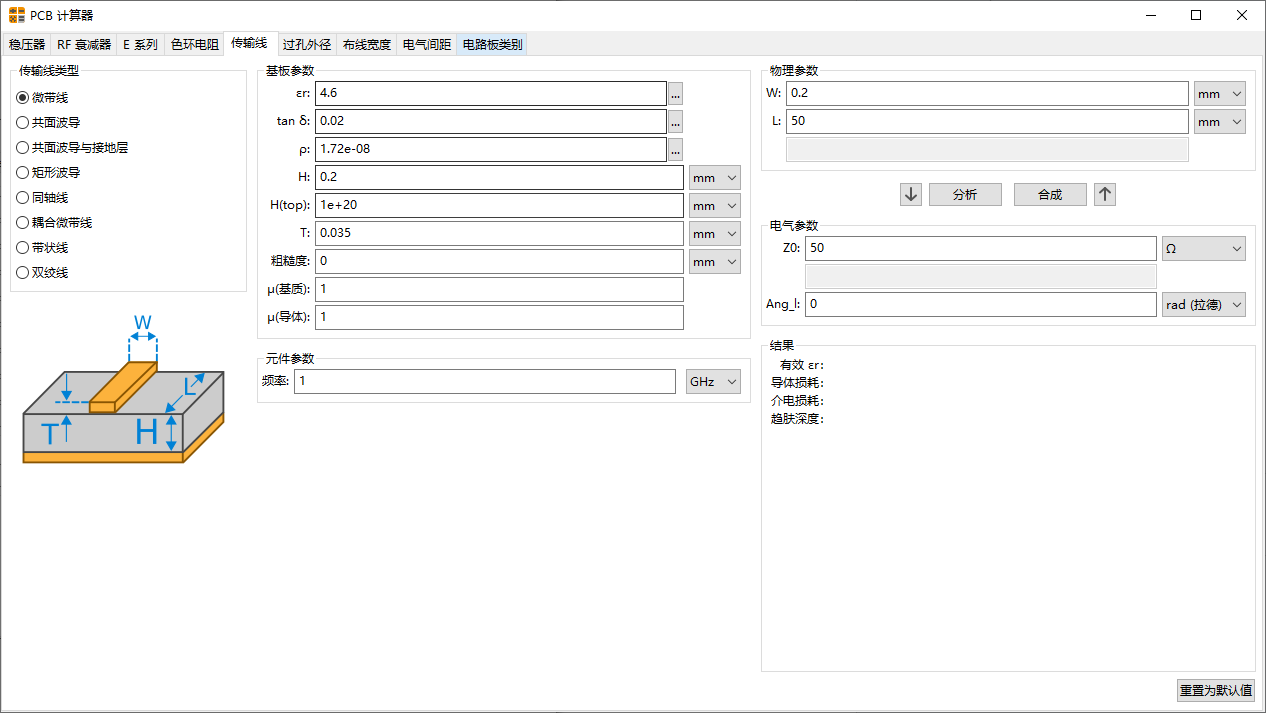This screenshot has height=713, width=1266.
Task: Open the Ang_l rad unit dropdown
Action: coord(1204,304)
